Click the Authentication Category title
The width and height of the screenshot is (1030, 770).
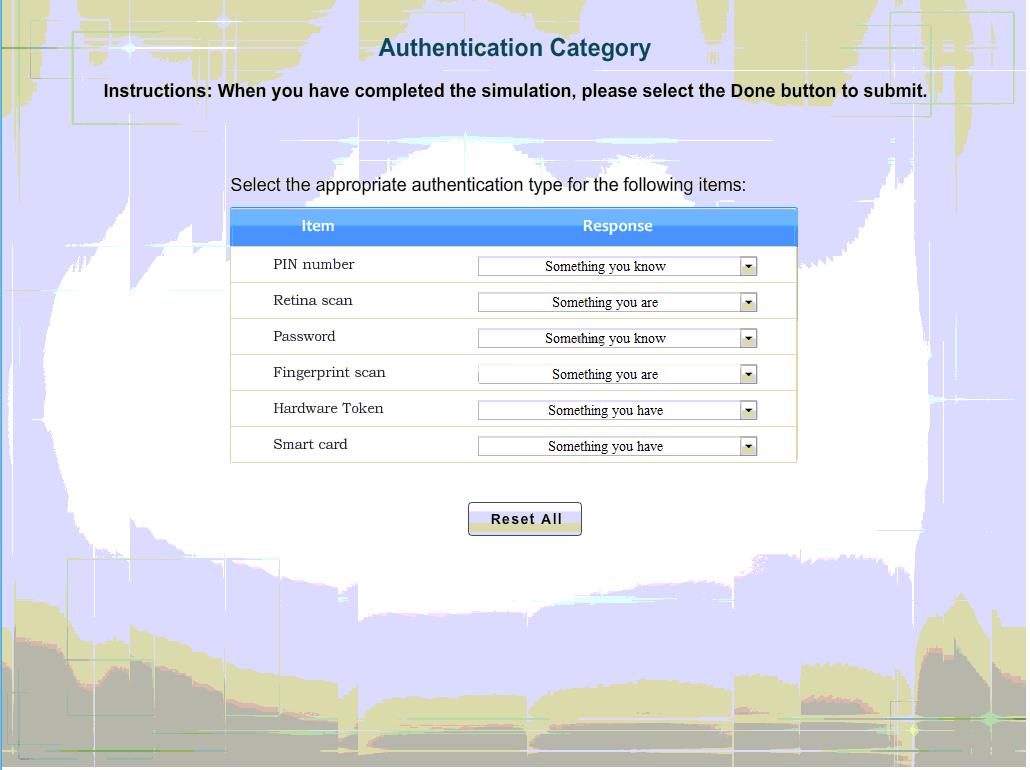(515, 48)
